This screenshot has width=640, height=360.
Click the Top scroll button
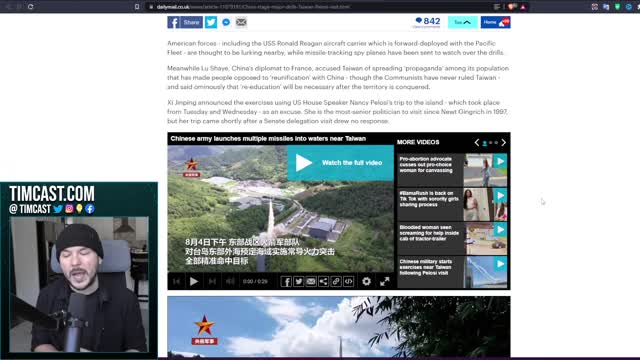click(x=462, y=22)
